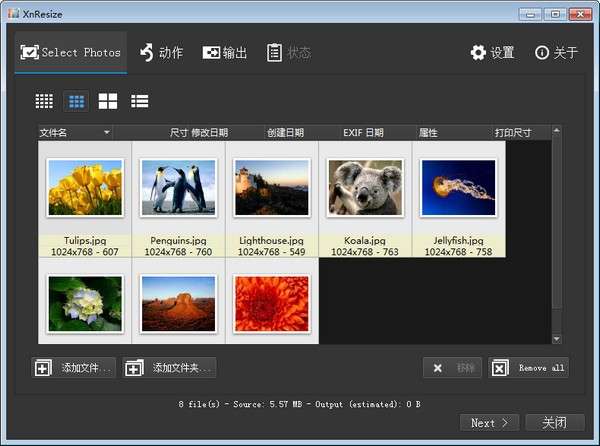Switch to small thumbnails grid view
Screen dimensions: 600x446
tap(44, 101)
